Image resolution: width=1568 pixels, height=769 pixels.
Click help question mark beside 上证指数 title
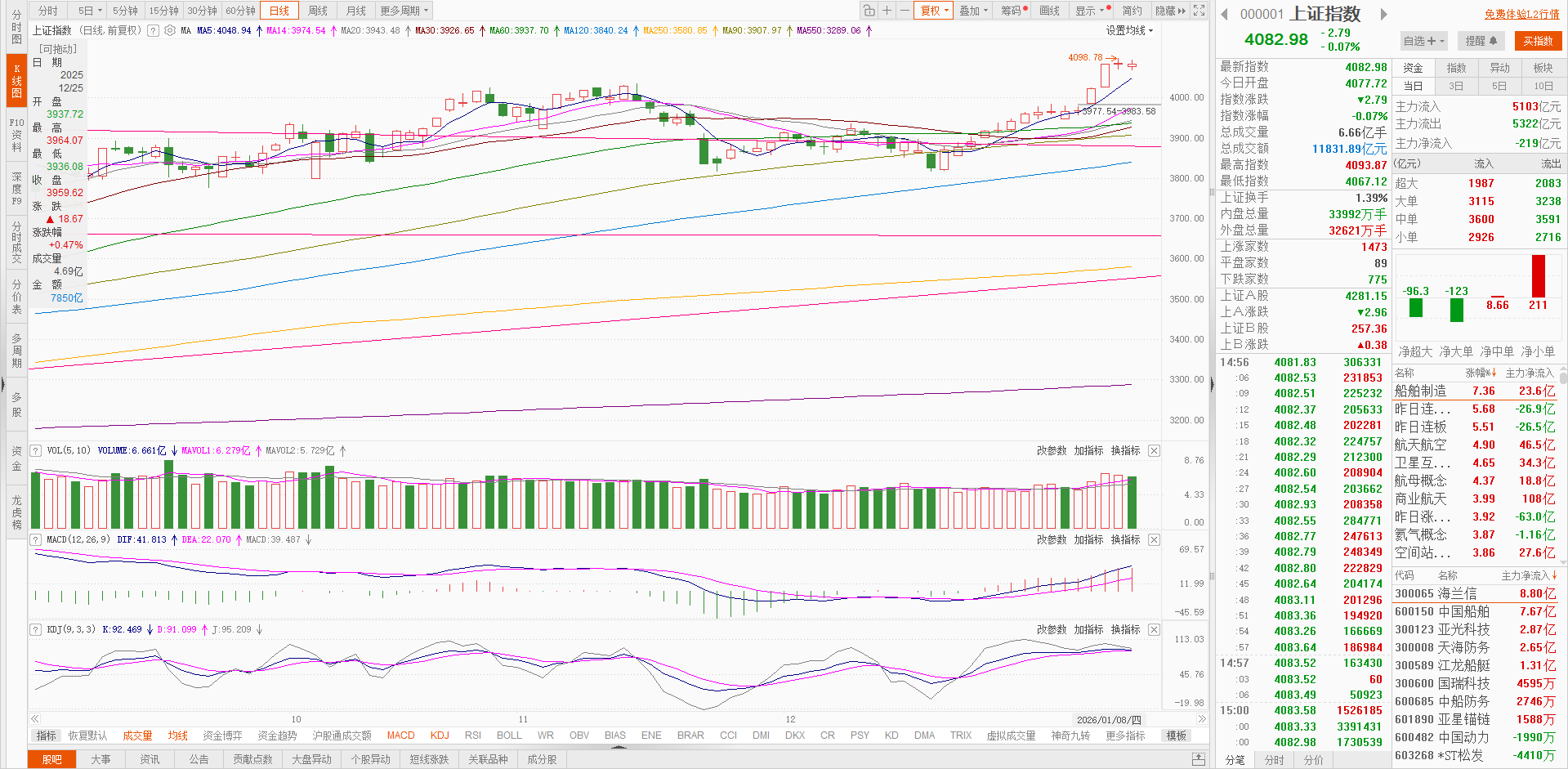pyautogui.click(x=153, y=30)
